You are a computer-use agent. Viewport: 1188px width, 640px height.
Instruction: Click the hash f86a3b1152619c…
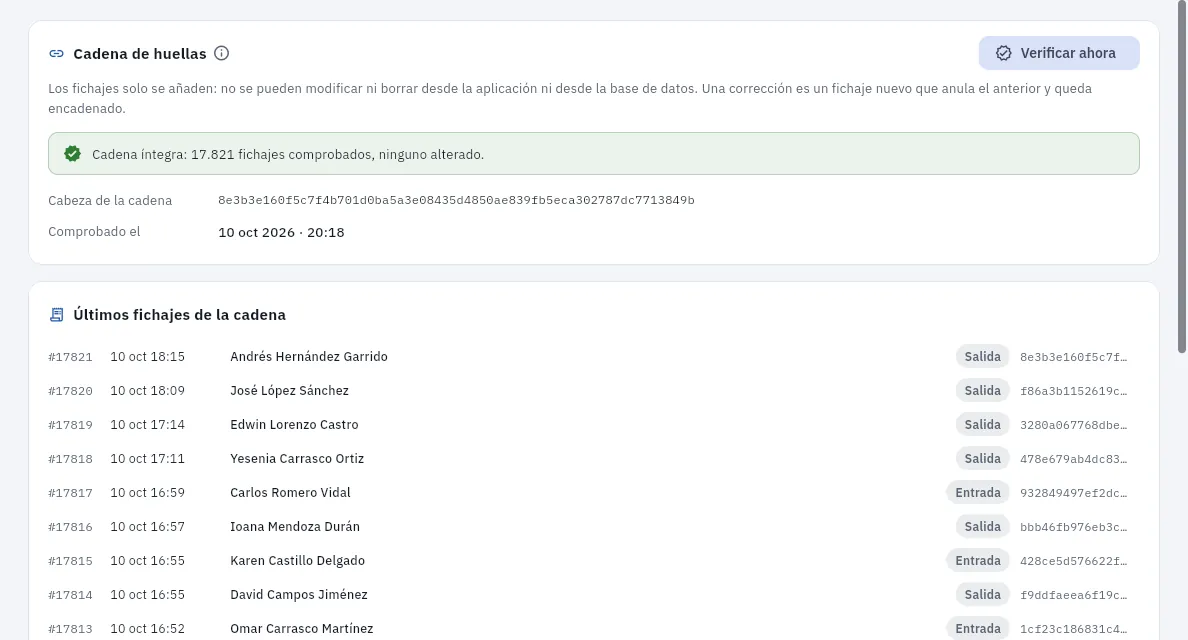pyautogui.click(x=1074, y=391)
